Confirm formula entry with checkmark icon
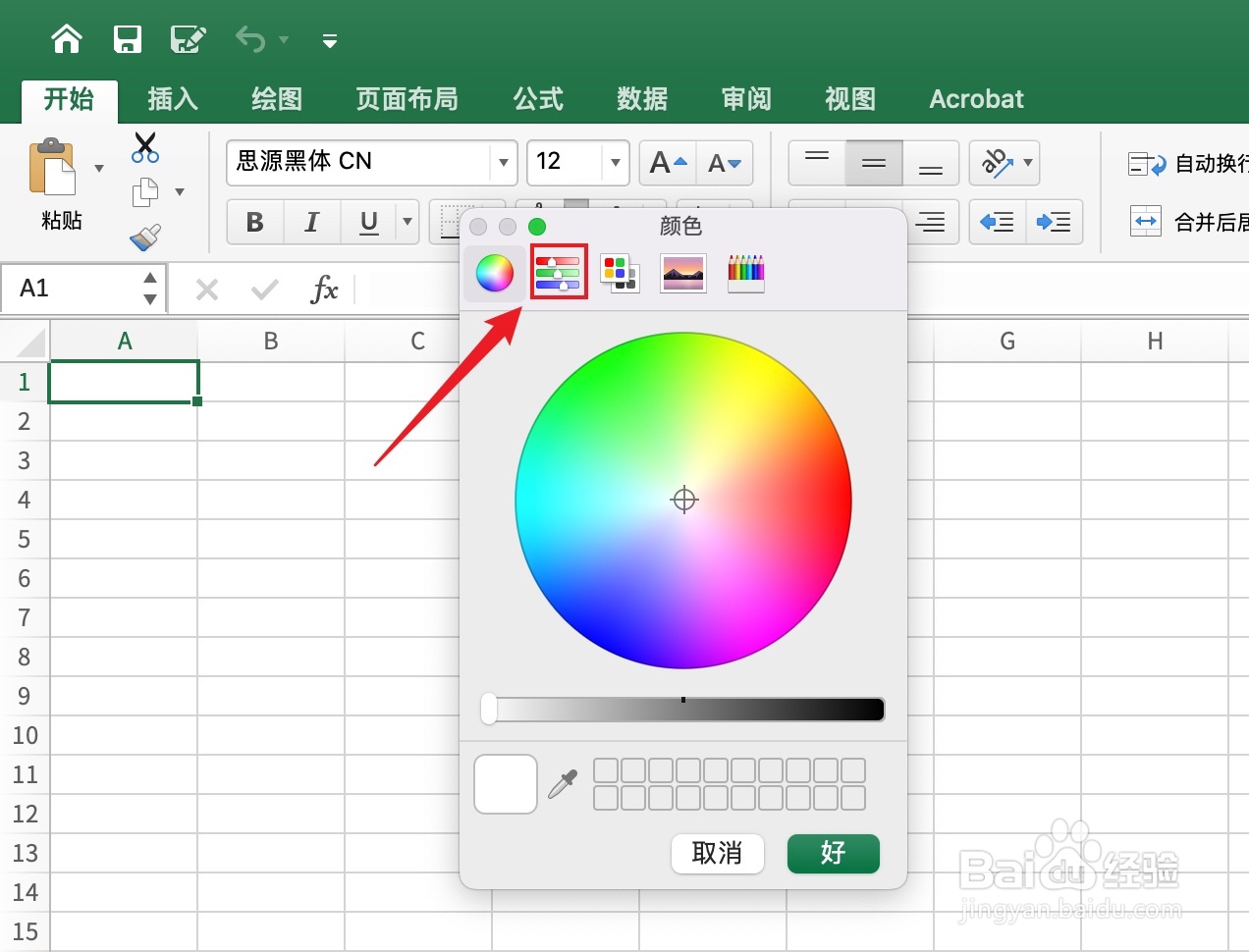This screenshot has height=952, width=1249. pyautogui.click(x=264, y=290)
